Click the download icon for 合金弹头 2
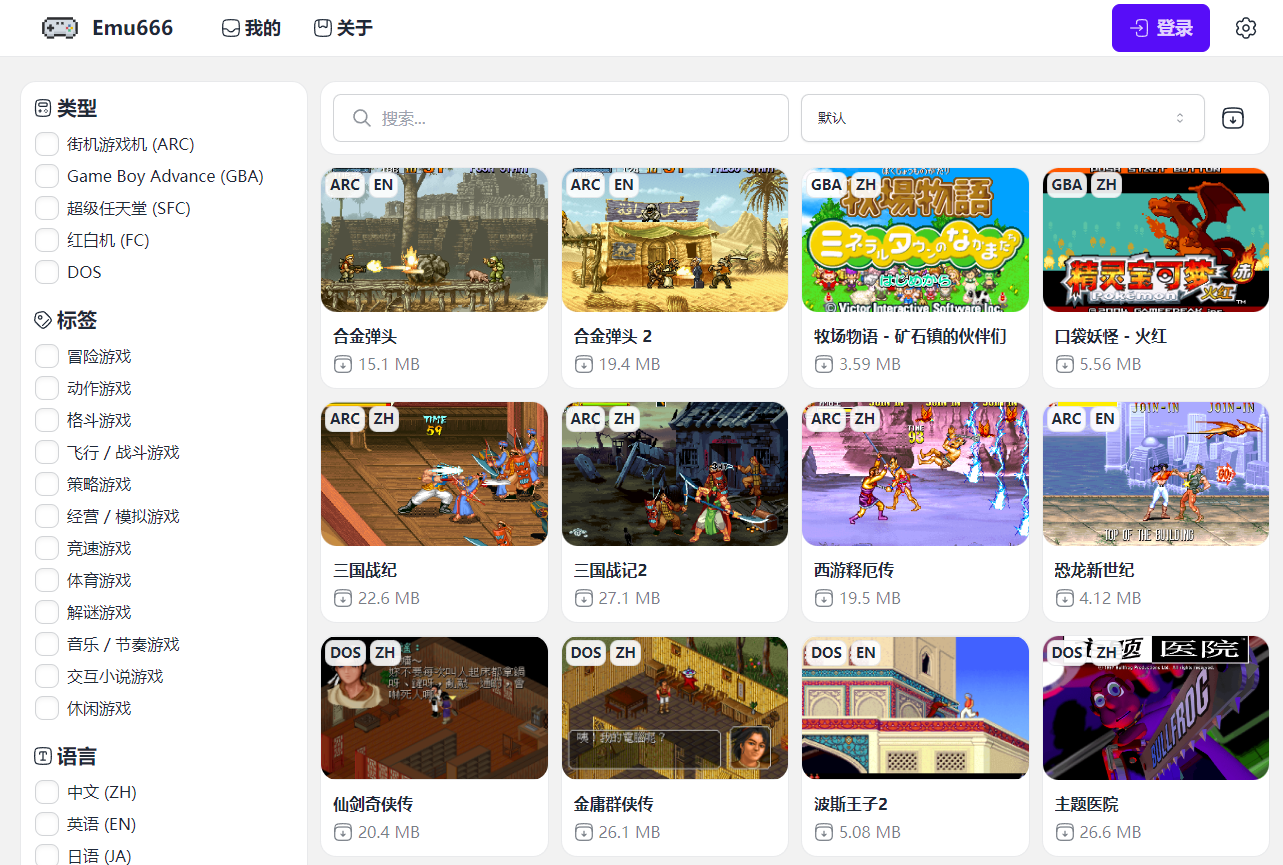The height and width of the screenshot is (865, 1283). click(x=583, y=364)
